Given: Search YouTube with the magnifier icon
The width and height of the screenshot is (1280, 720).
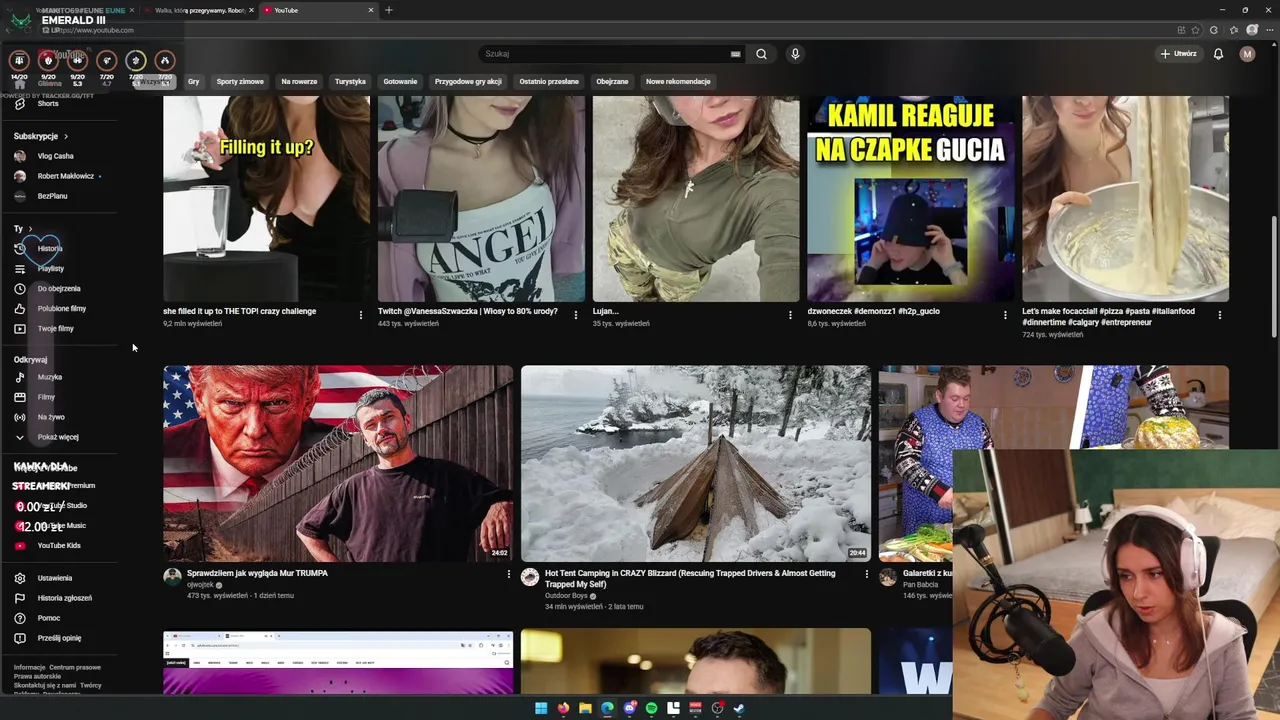Looking at the screenshot, I should pyautogui.click(x=761, y=54).
